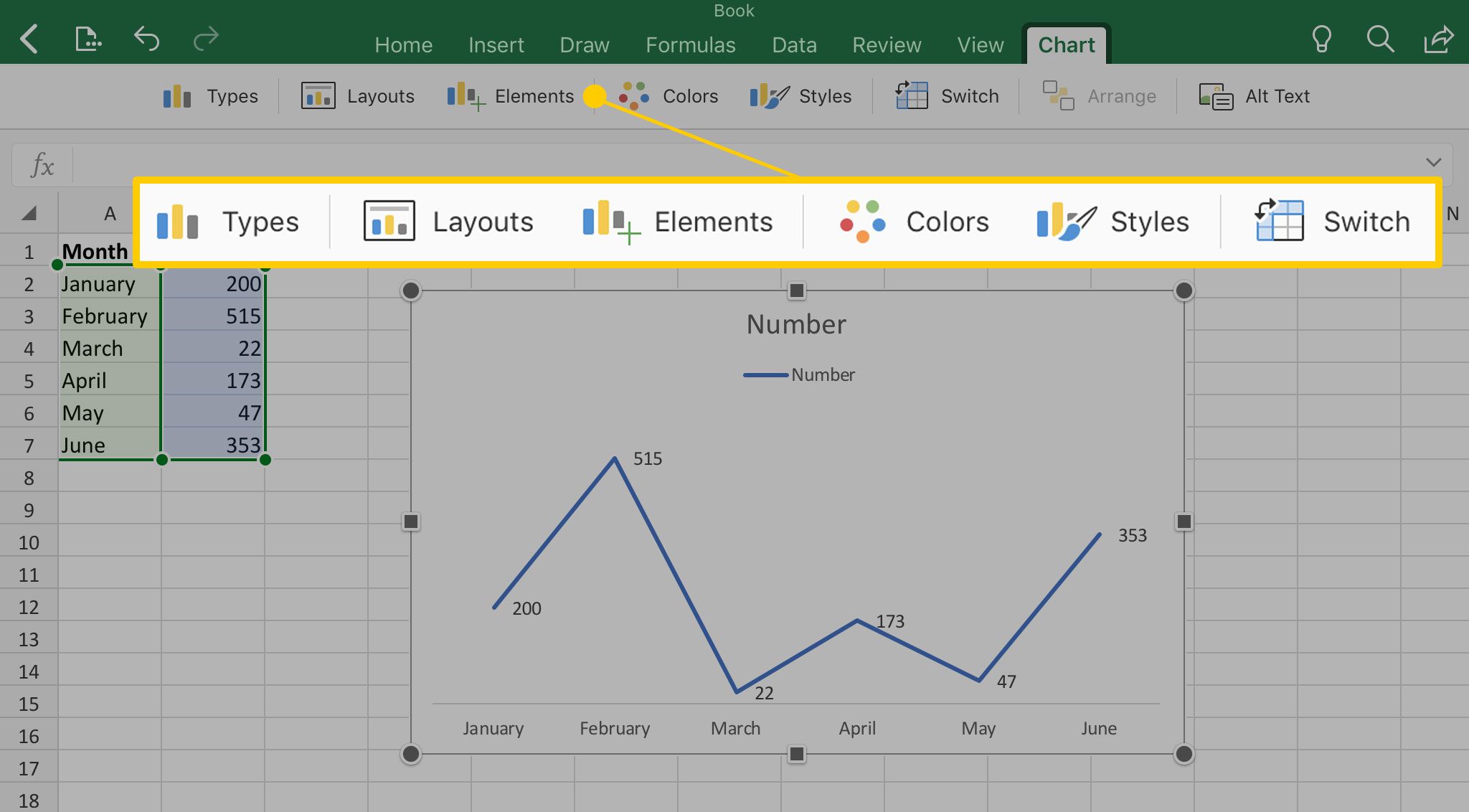The width and height of the screenshot is (1469, 812).
Task: Switch to the Formulas tab
Action: pos(690,45)
